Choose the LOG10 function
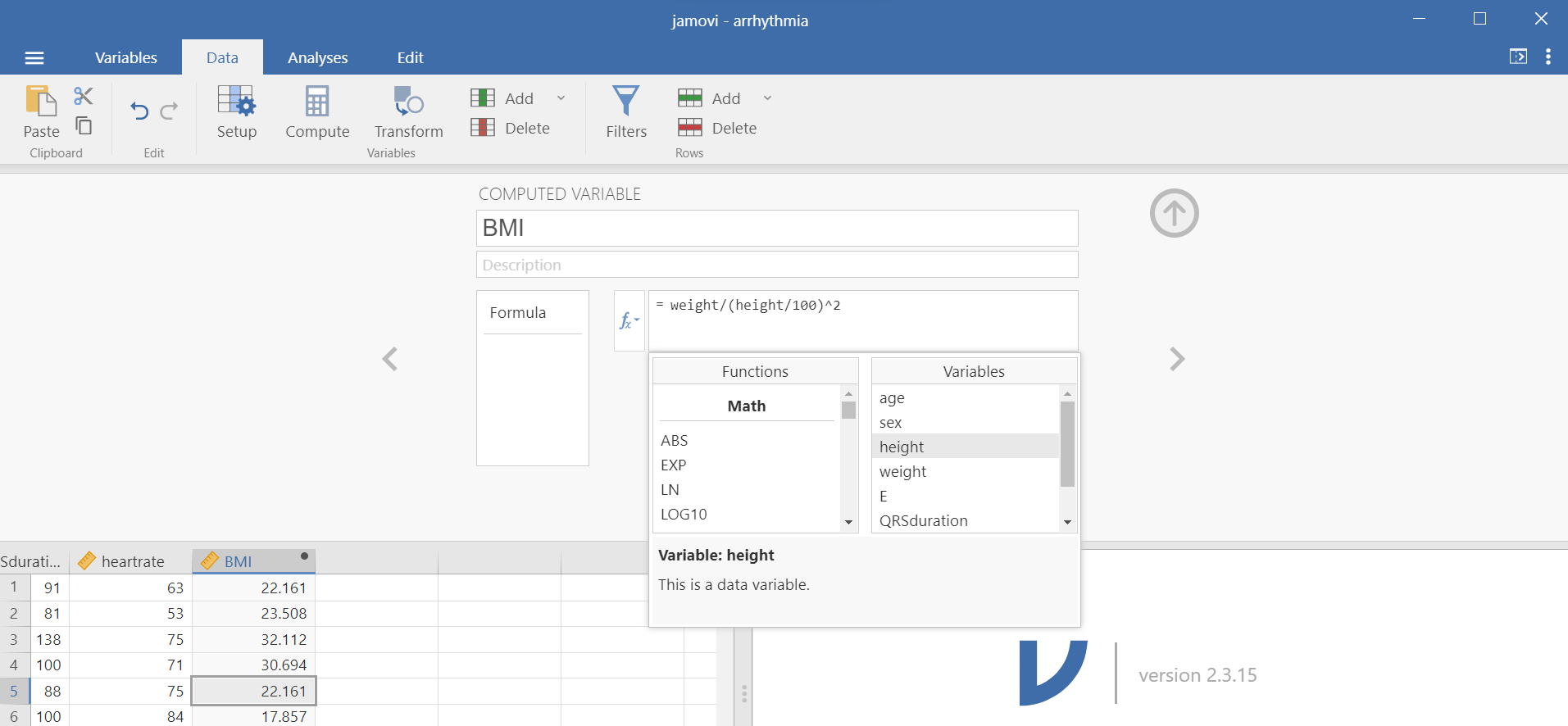 pos(684,515)
